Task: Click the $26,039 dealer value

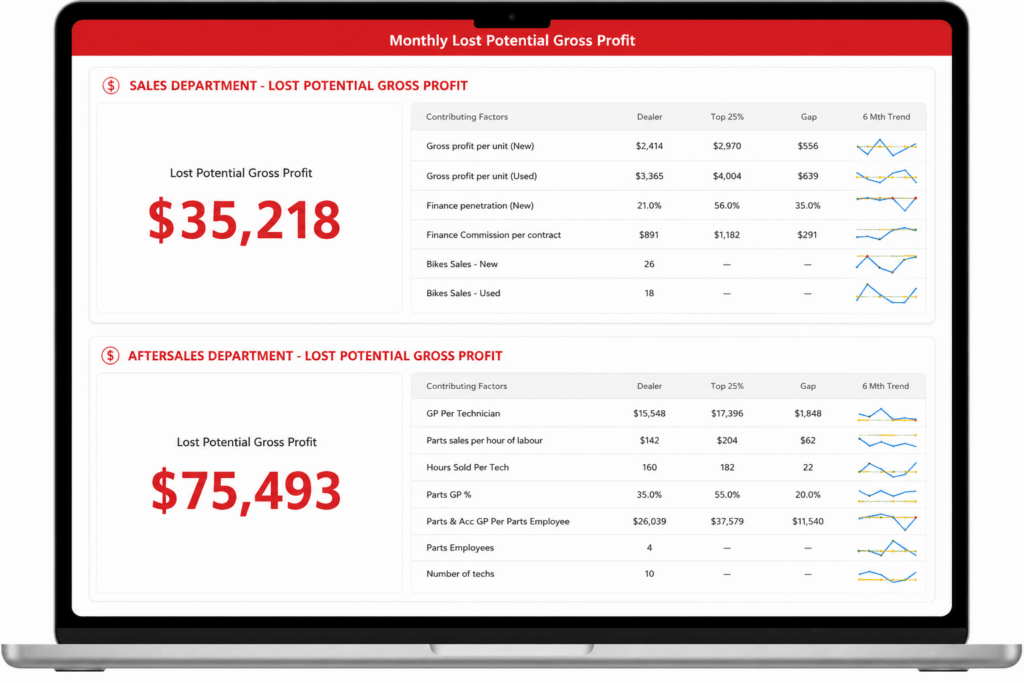Action: pyautogui.click(x=649, y=521)
